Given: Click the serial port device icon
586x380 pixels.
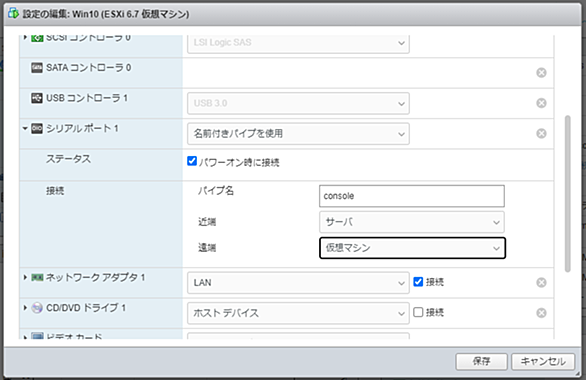Looking at the screenshot, I should (37, 129).
